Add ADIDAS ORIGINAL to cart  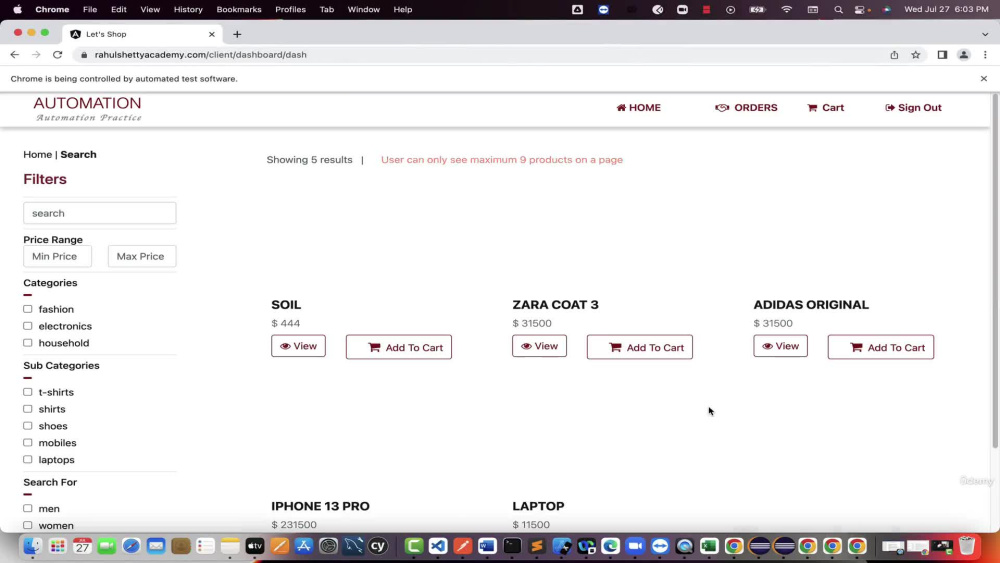click(x=881, y=347)
